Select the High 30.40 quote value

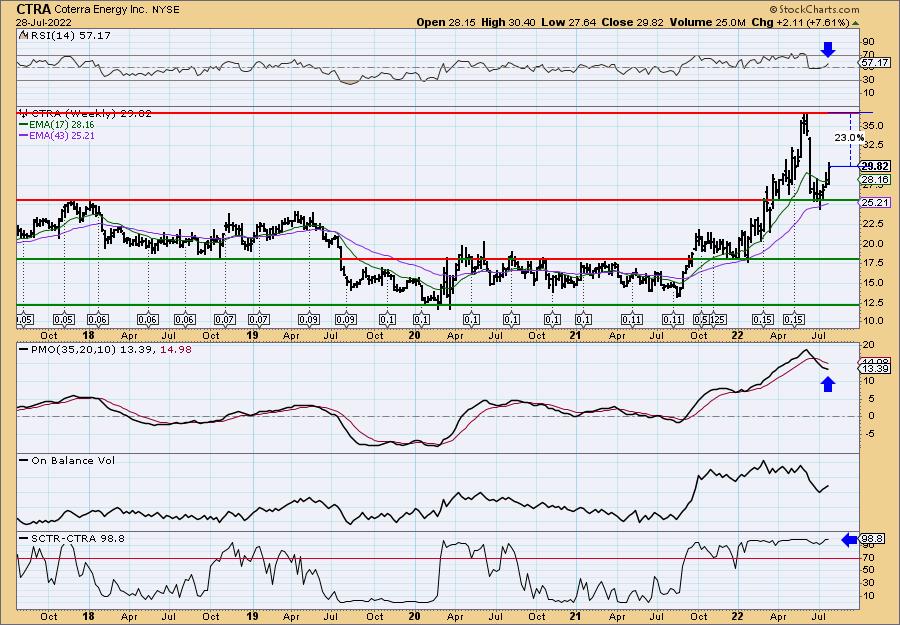click(508, 22)
